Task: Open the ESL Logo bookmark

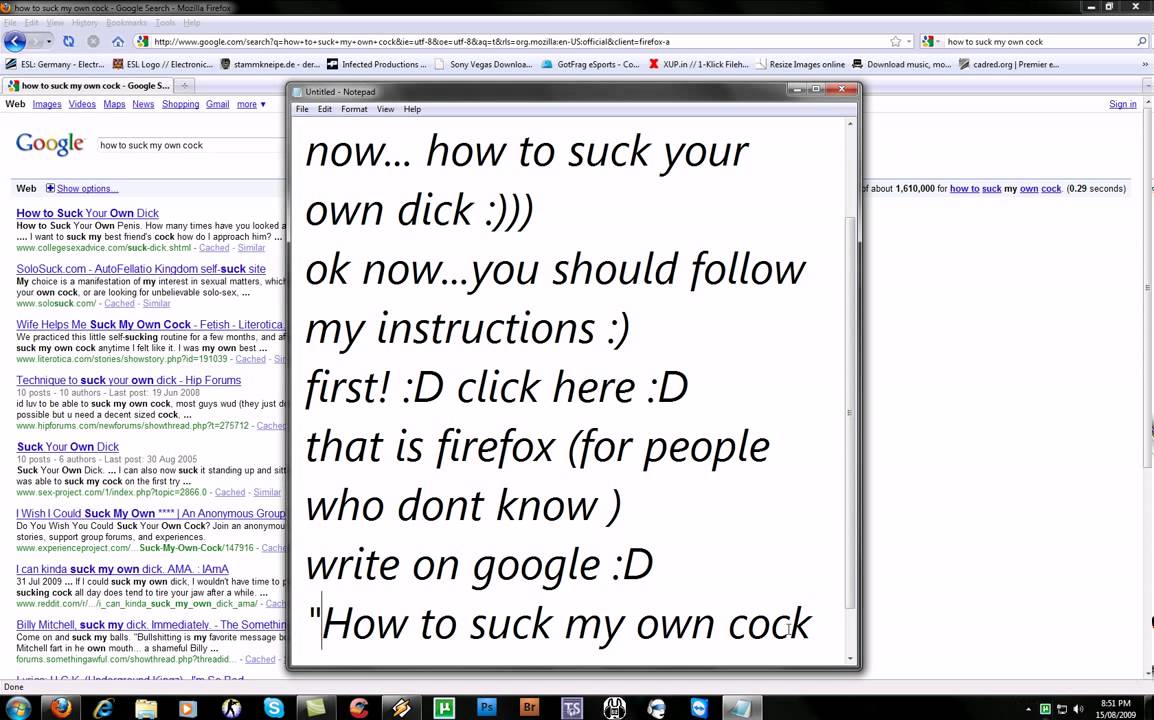Action: (x=162, y=65)
